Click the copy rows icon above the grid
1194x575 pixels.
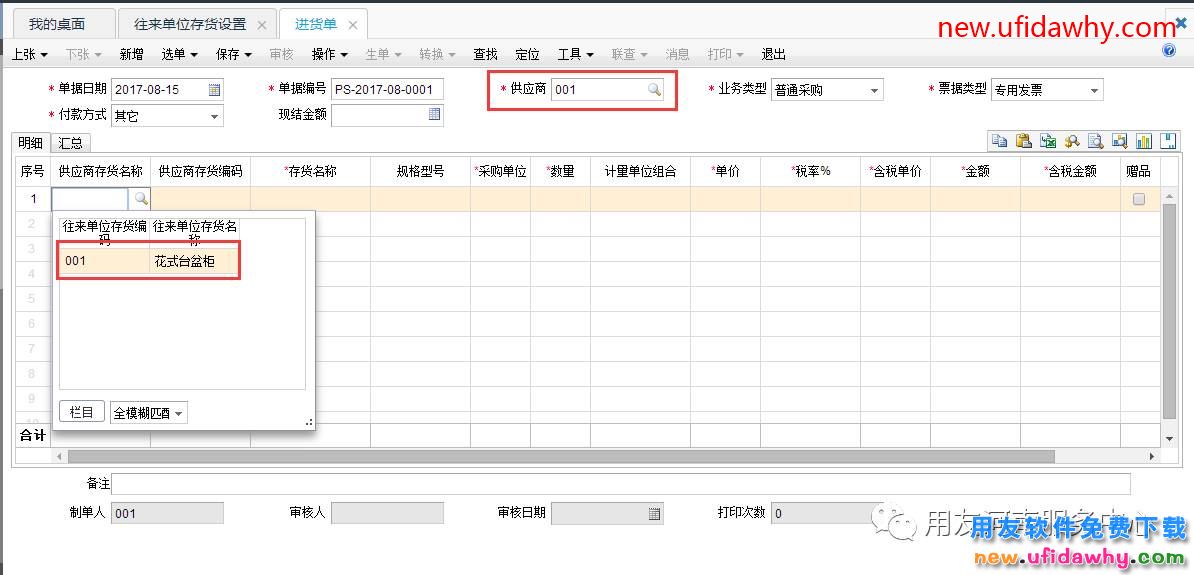[999, 141]
